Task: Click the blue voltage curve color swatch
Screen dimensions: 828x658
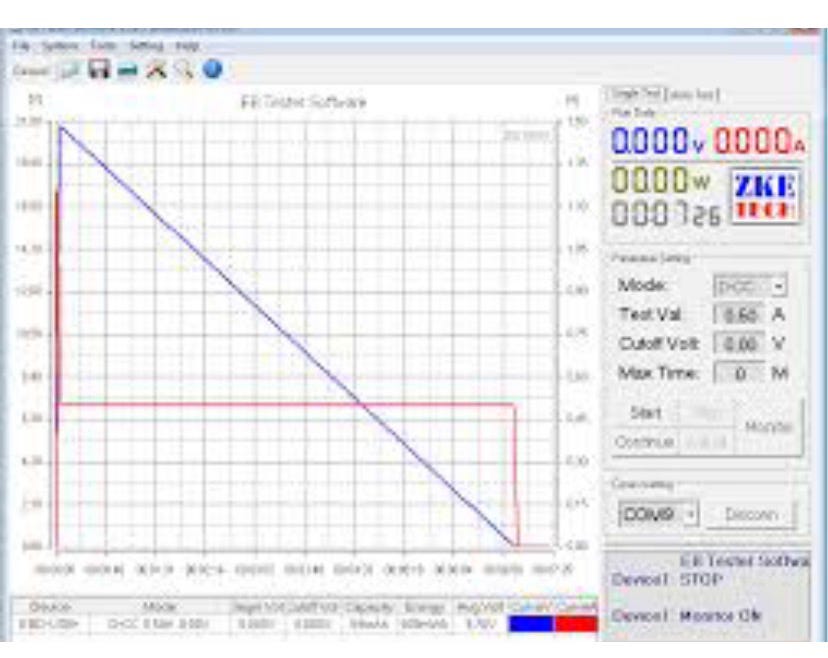Action: point(530,624)
